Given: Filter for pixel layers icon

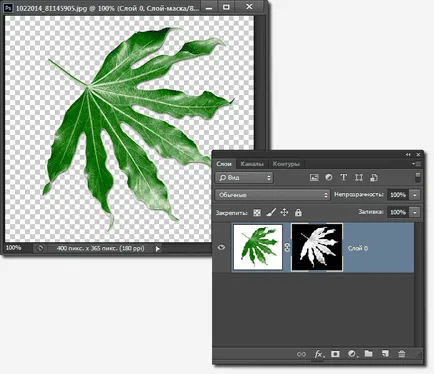Looking at the screenshot, I should click(314, 178).
